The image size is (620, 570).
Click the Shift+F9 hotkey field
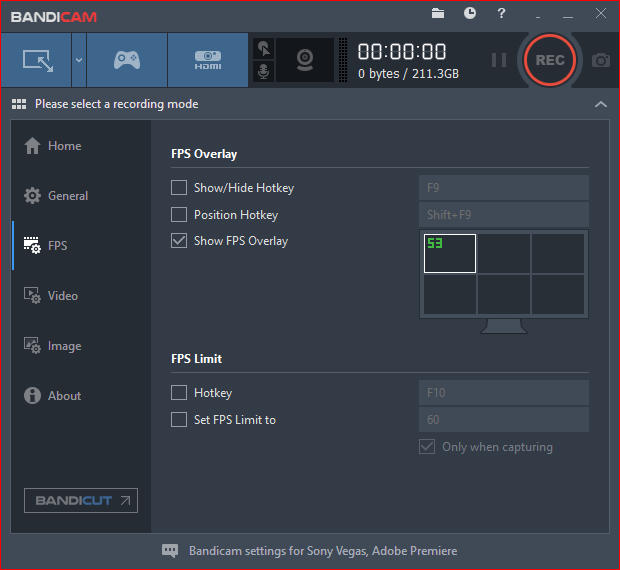pos(504,215)
